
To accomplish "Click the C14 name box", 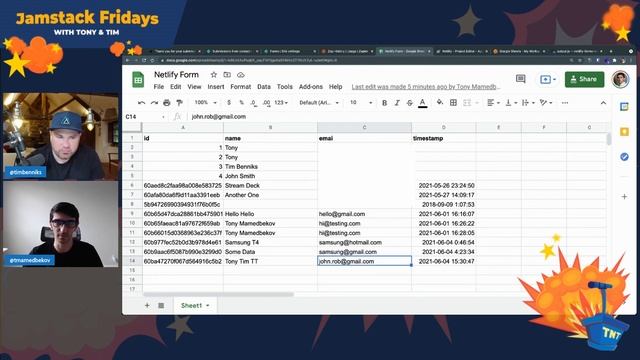I will tap(145, 117).
